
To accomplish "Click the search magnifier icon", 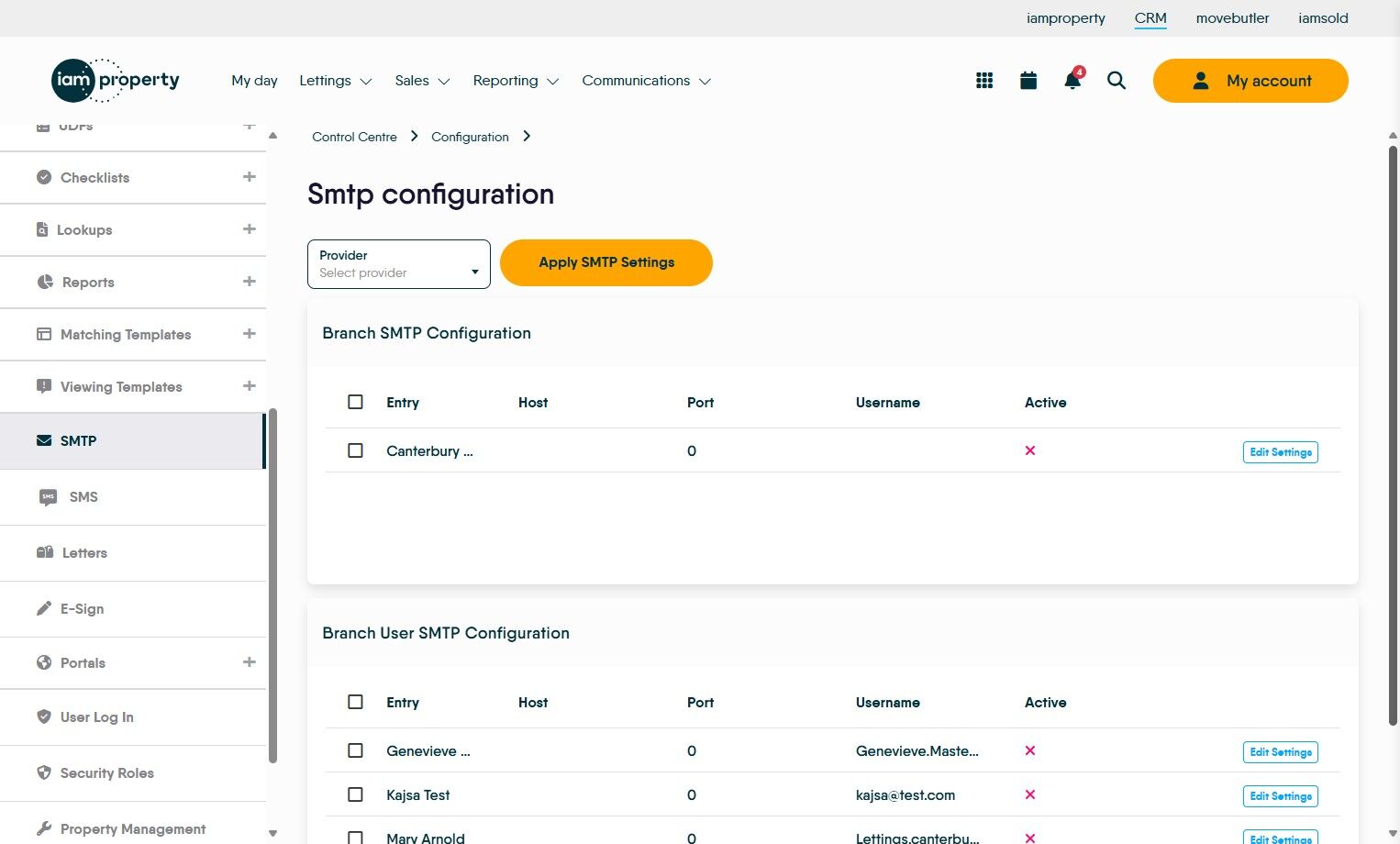I will pos(1116,81).
